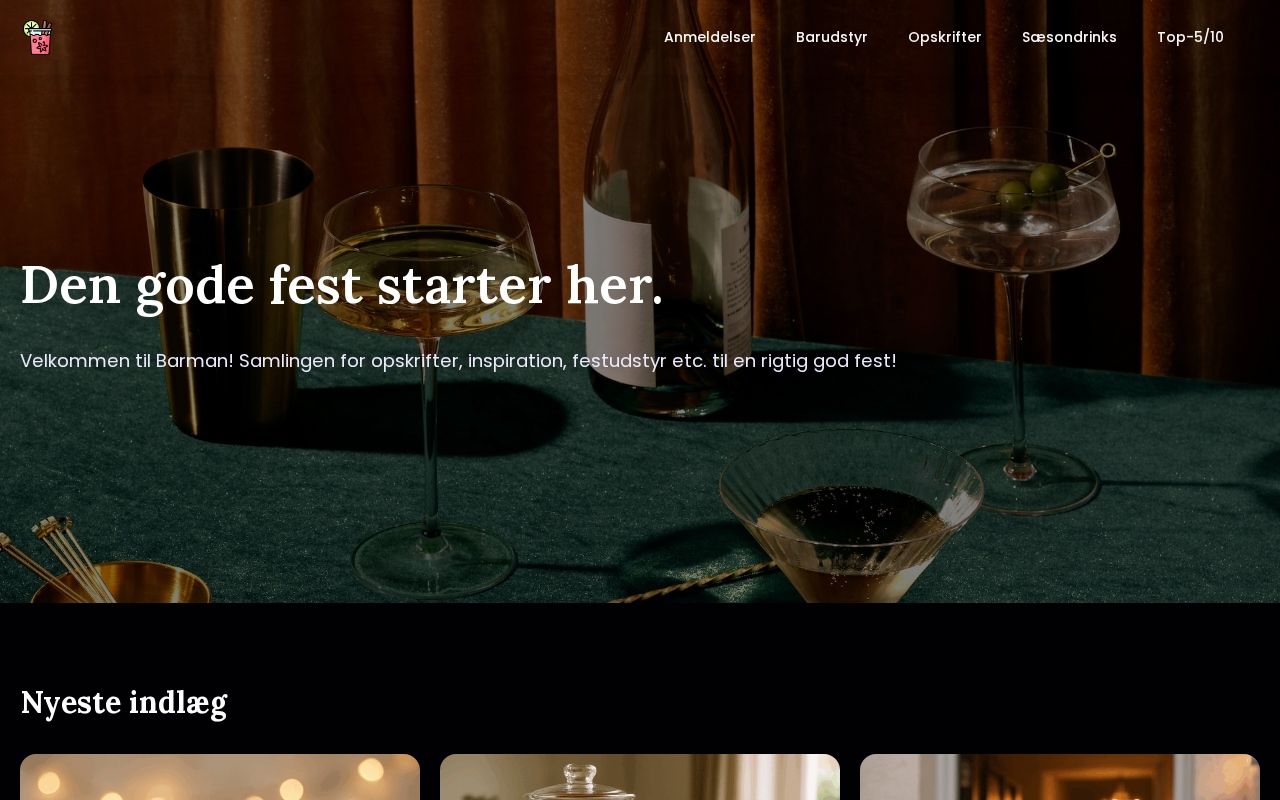This screenshot has width=1280, height=800.
Task: Click the Barman cocktail logo icon
Action: pos(38,37)
